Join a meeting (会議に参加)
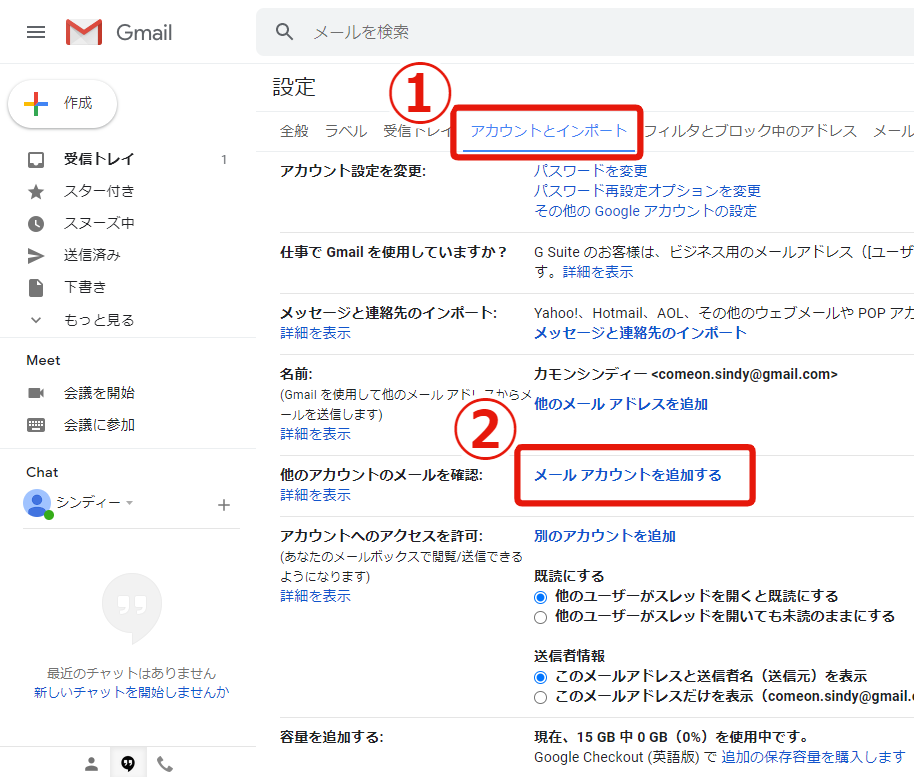The image size is (914, 777). (x=99, y=425)
